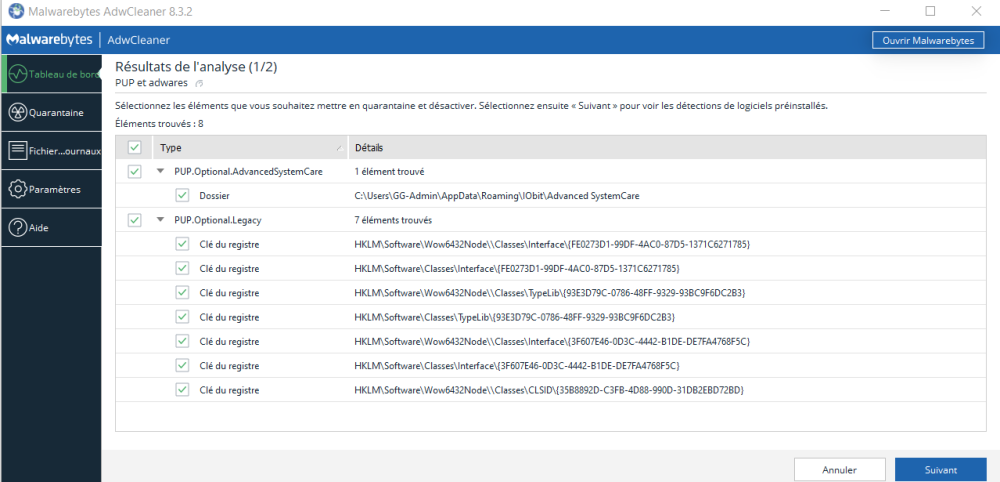
Task: Click the Wow6432Node Interface {FE0273D1 registry path
Action: (552, 244)
